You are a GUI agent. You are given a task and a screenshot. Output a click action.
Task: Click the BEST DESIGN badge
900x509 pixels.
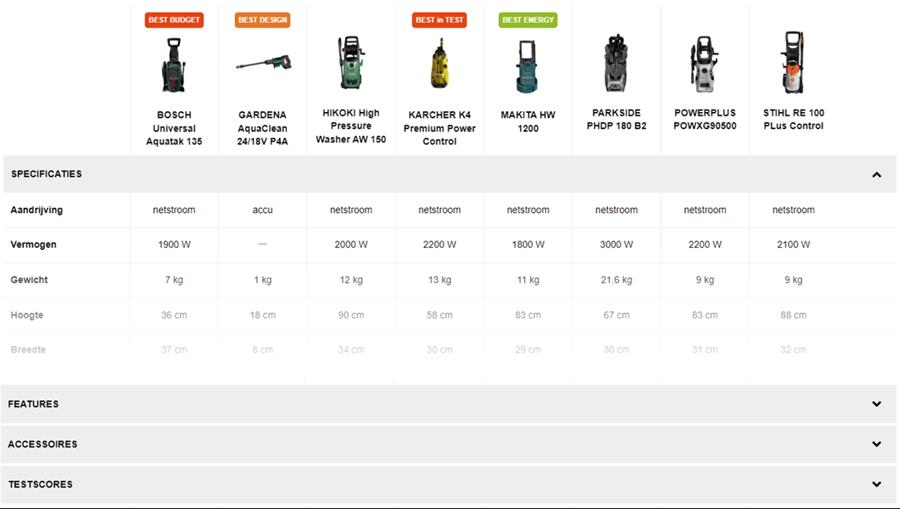click(262, 20)
